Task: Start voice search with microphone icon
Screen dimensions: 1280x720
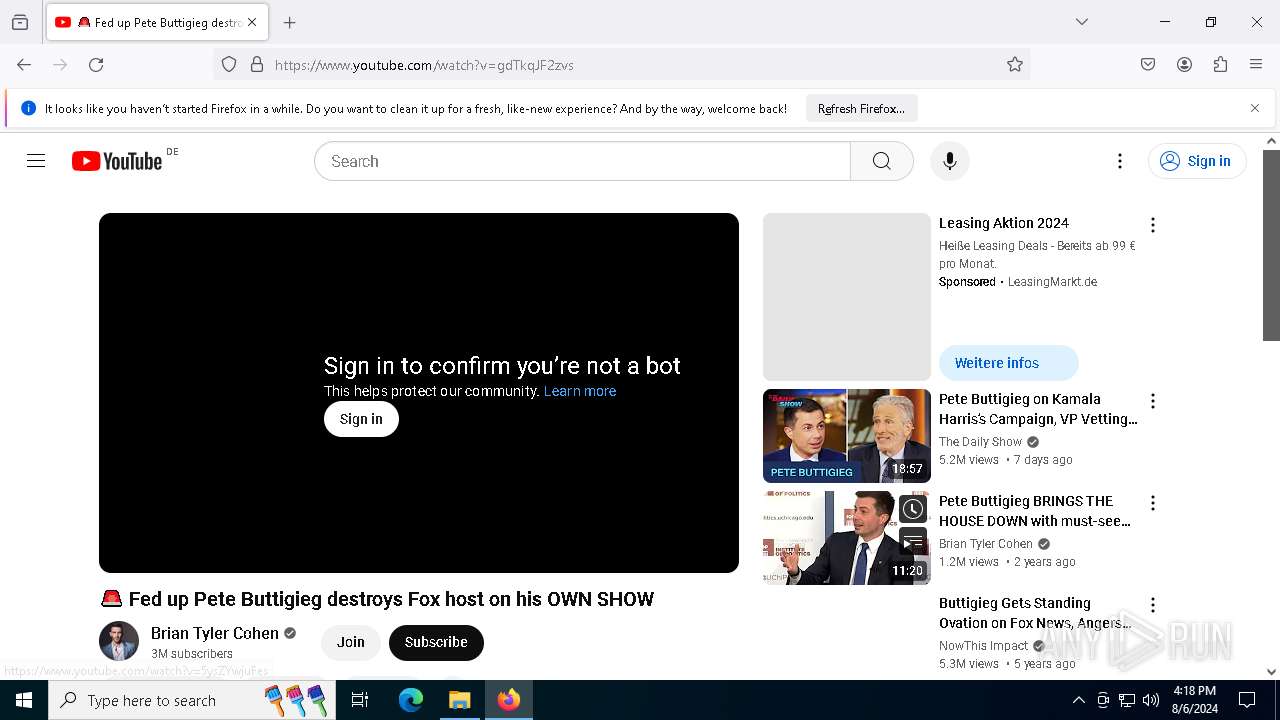Action: pos(949,161)
